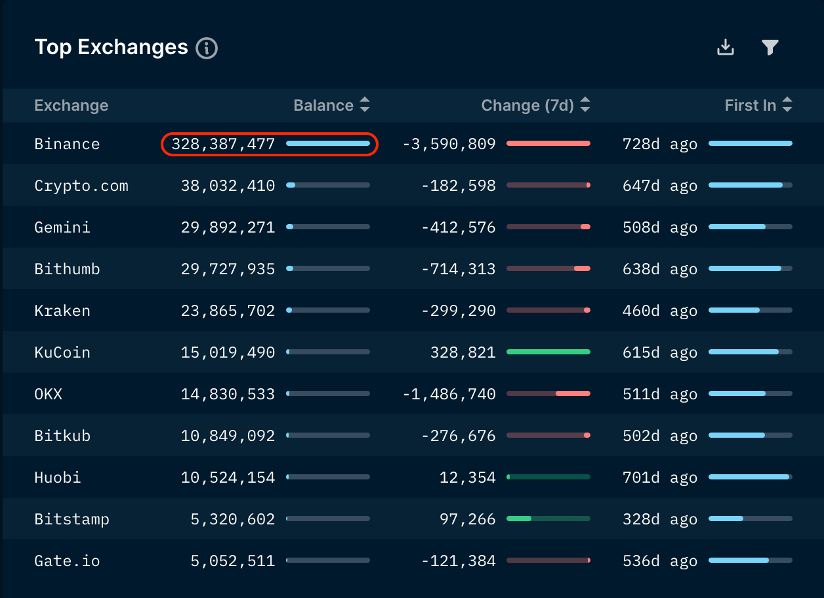Click Crypto.com balance 38,032,410
Viewport: 824px width, 598px height.
click(228, 185)
